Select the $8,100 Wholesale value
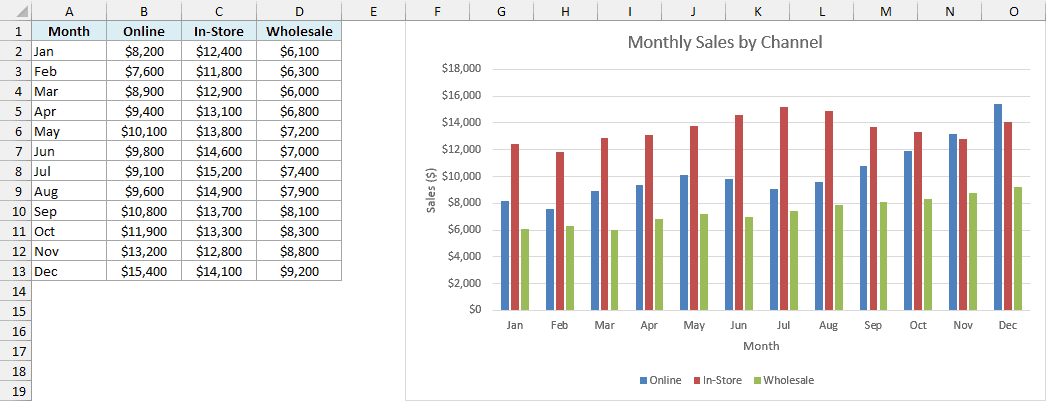The width and height of the screenshot is (1046, 401). (x=299, y=212)
